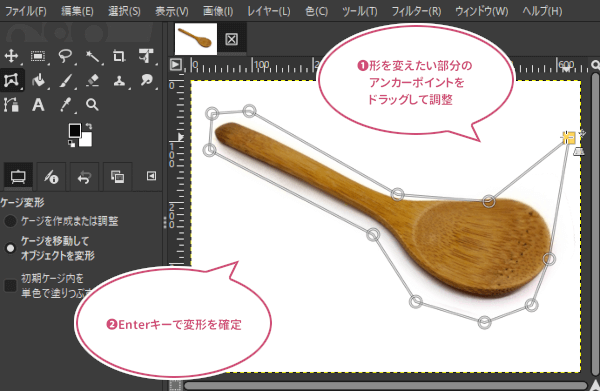Close the spoon image tab
Image resolution: width=600 pixels, height=391 pixels.
(x=232, y=39)
